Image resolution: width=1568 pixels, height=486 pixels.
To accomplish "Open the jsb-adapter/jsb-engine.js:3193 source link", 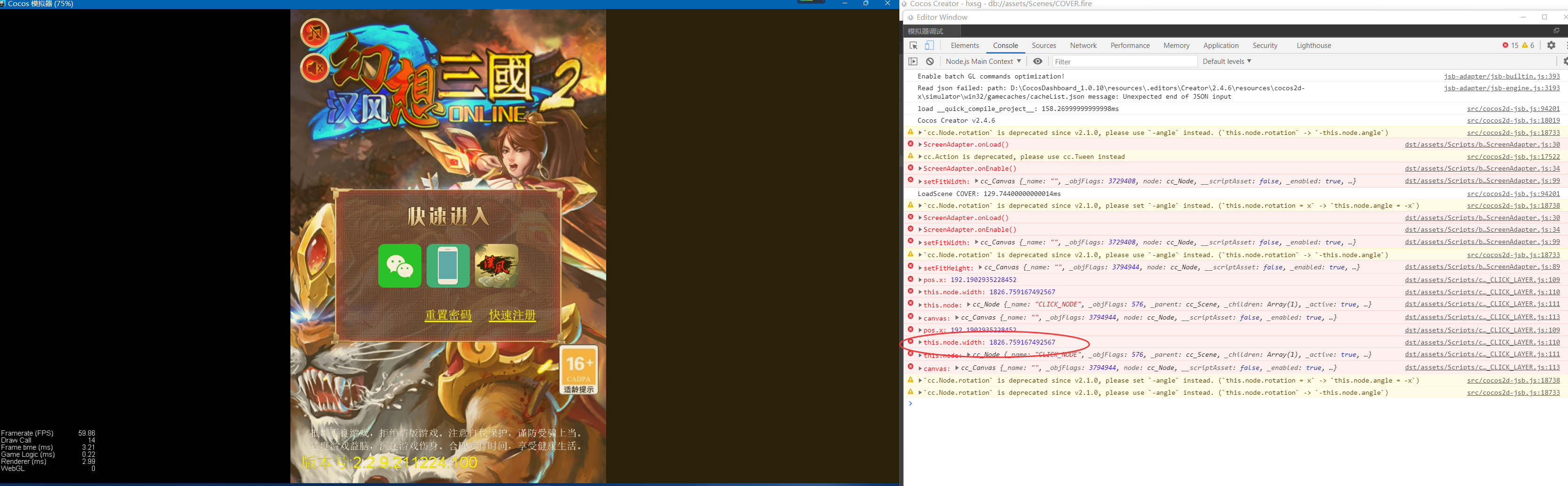I will coord(1502,88).
